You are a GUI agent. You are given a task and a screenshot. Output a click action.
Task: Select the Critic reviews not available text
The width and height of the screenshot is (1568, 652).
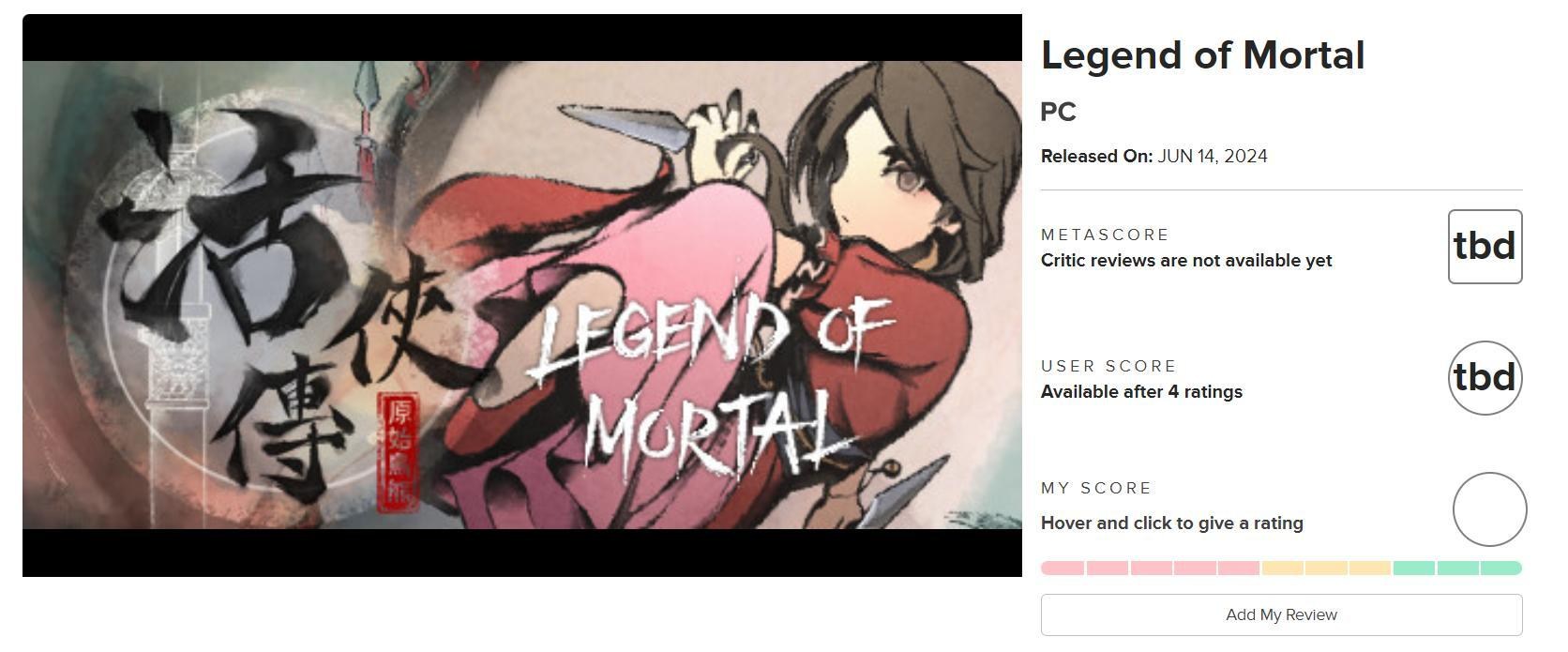(1186, 260)
